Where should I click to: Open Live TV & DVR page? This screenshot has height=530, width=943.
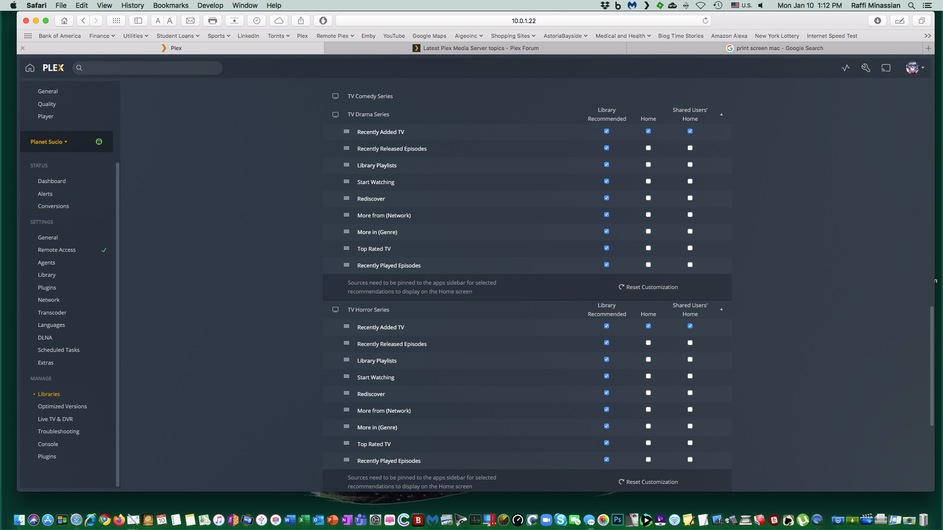[x=55, y=419]
